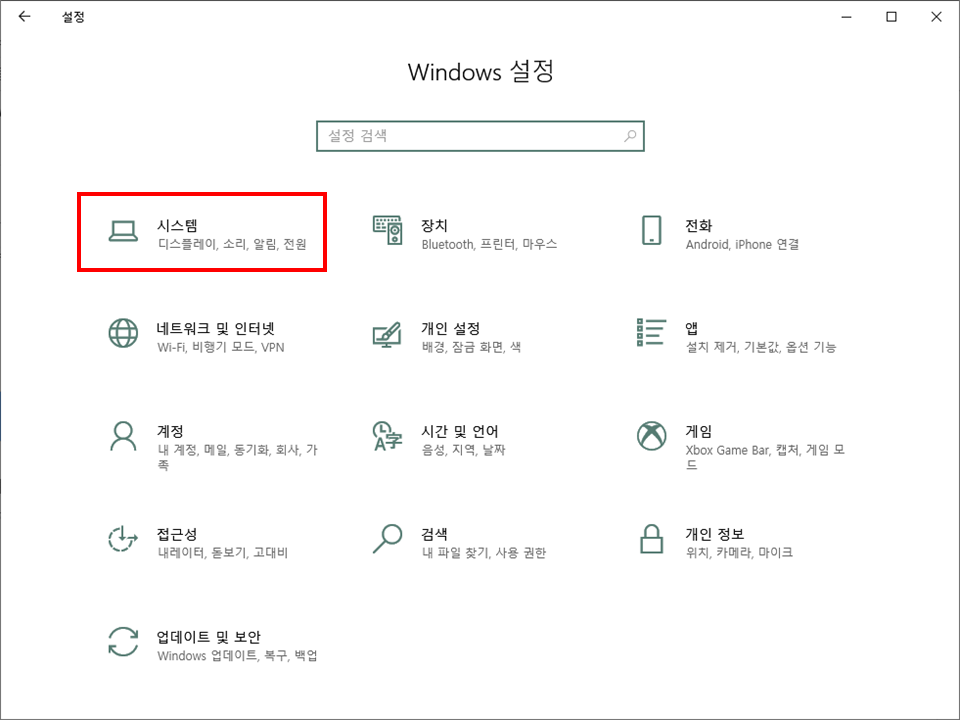Screen dimensions: 960x720
Task: Select the 장치 title text
Action: [434, 225]
